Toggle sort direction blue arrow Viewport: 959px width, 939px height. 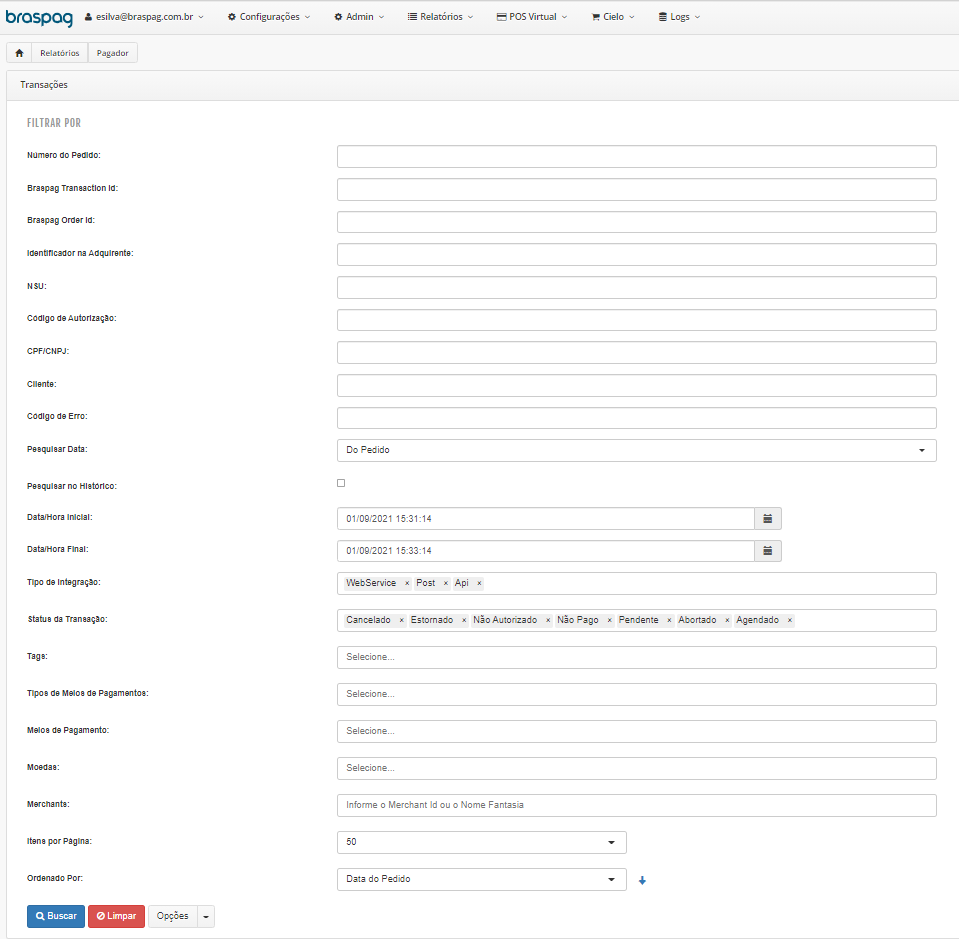(x=642, y=880)
